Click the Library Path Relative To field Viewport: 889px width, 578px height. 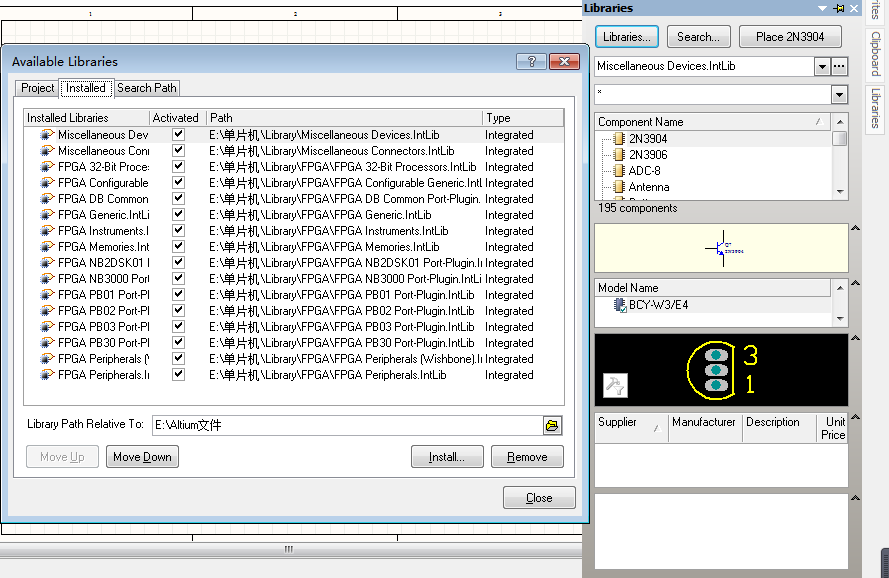(348, 425)
